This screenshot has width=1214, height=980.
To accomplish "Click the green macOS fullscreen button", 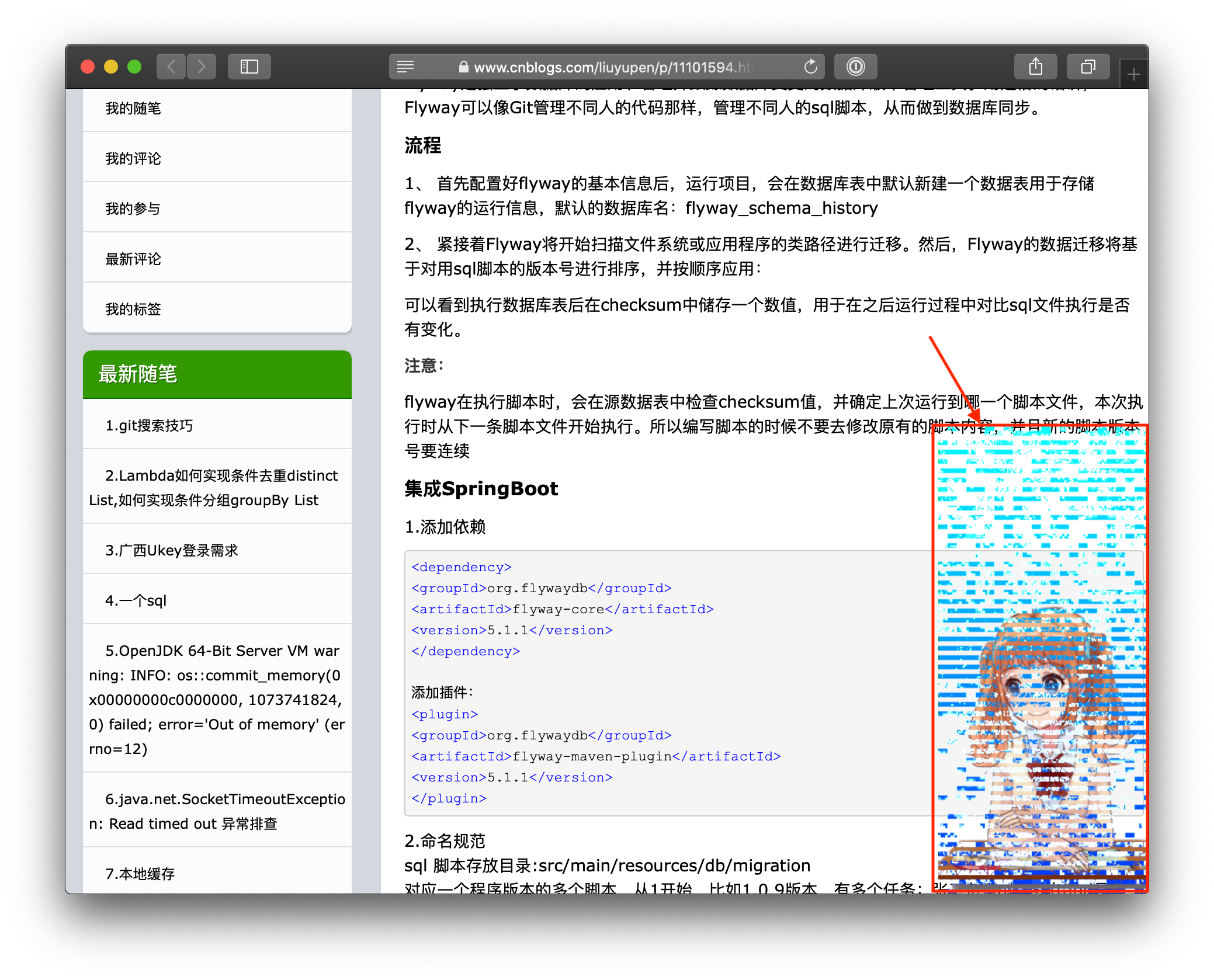I will pyautogui.click(x=134, y=67).
